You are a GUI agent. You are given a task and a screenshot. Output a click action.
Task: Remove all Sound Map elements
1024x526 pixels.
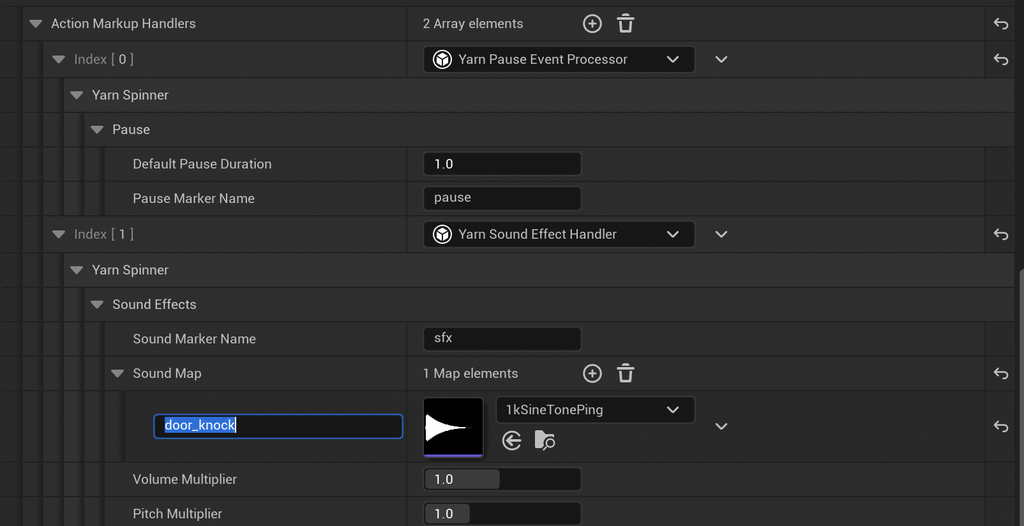626,374
